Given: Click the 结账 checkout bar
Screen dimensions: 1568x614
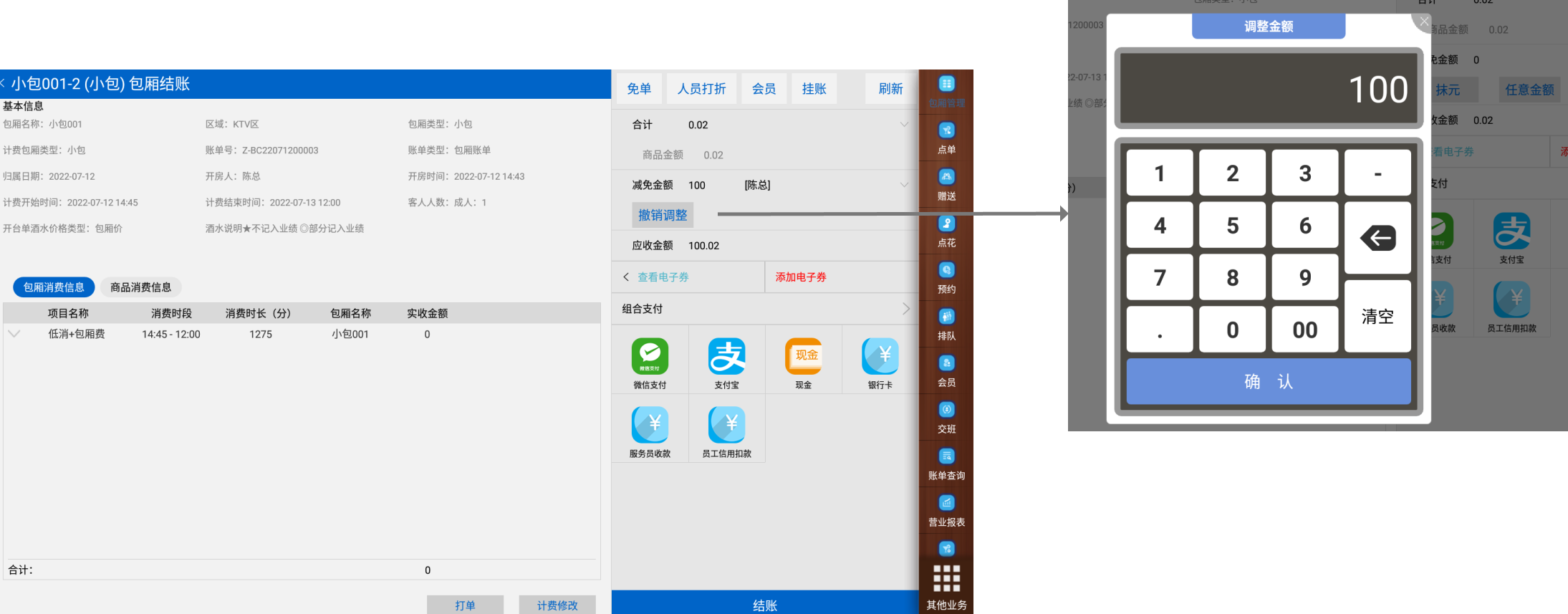Looking at the screenshot, I should (x=765, y=603).
